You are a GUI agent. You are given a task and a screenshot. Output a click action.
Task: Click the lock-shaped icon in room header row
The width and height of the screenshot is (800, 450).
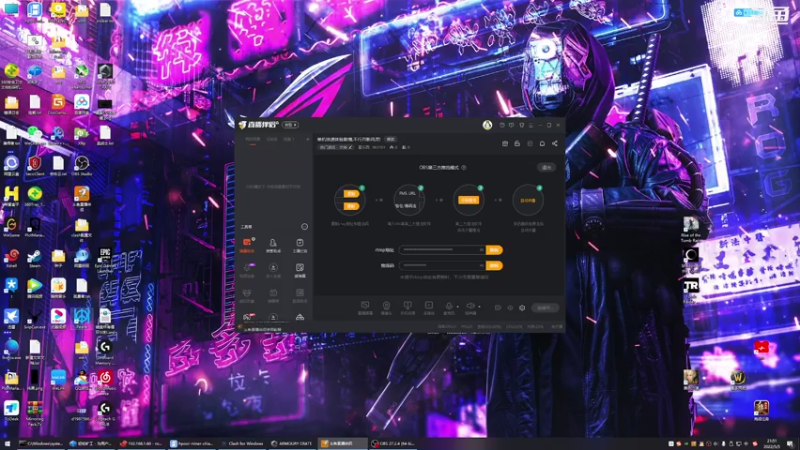click(x=517, y=144)
